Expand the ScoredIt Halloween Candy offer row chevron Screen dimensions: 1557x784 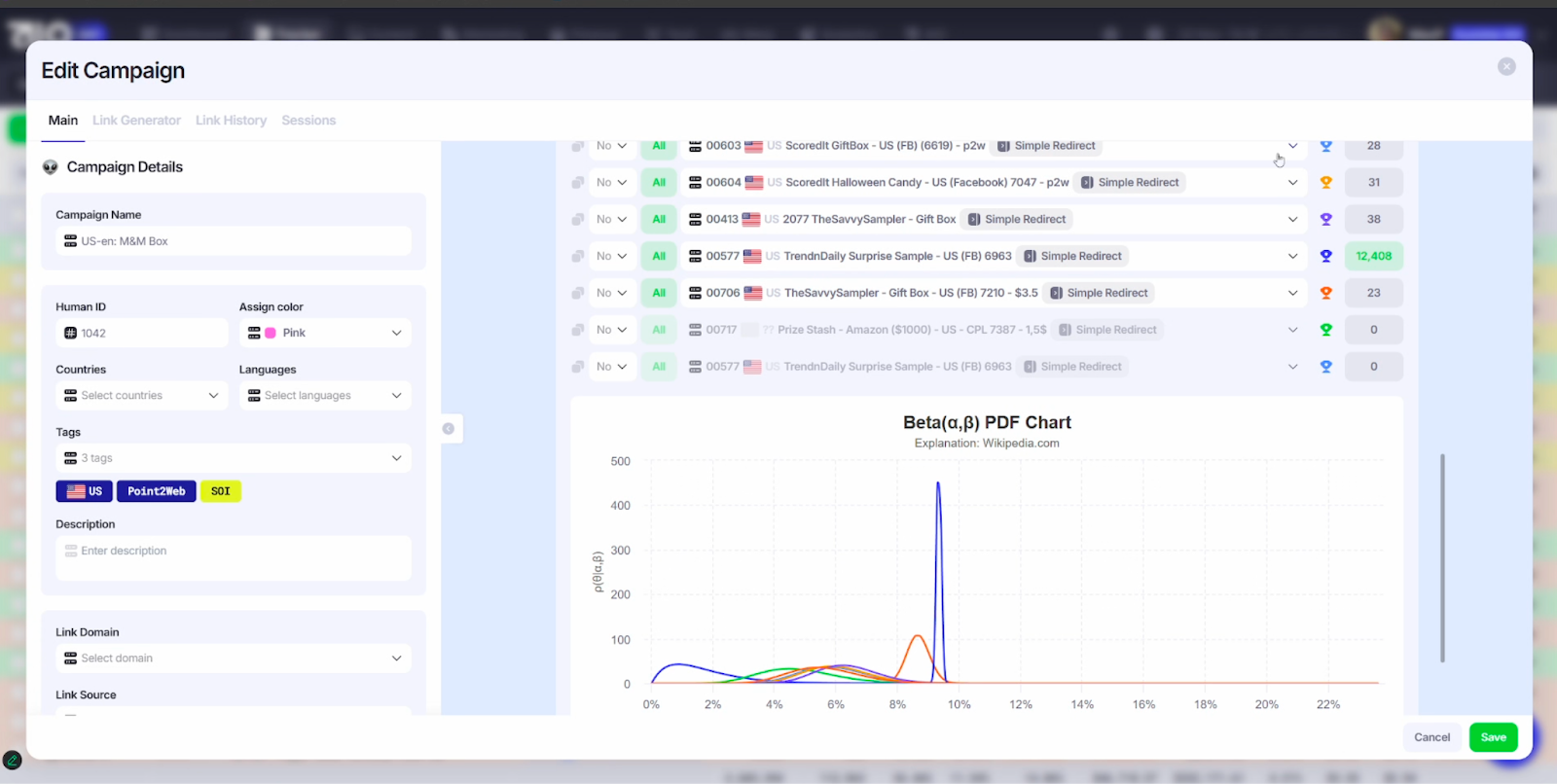[x=1292, y=183]
